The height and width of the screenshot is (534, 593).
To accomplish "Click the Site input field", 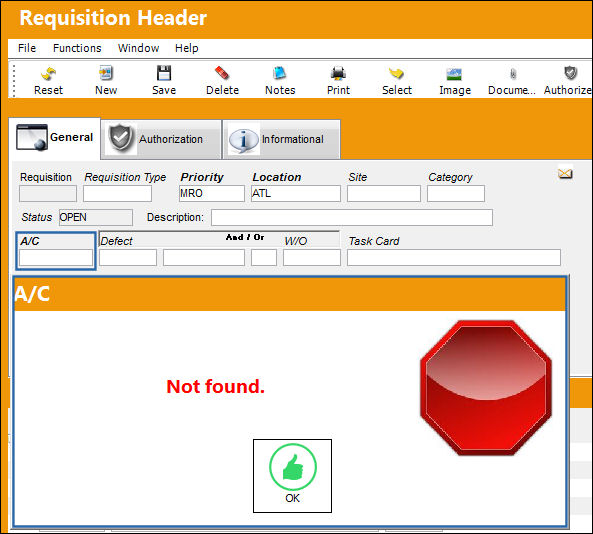I will [x=384, y=194].
